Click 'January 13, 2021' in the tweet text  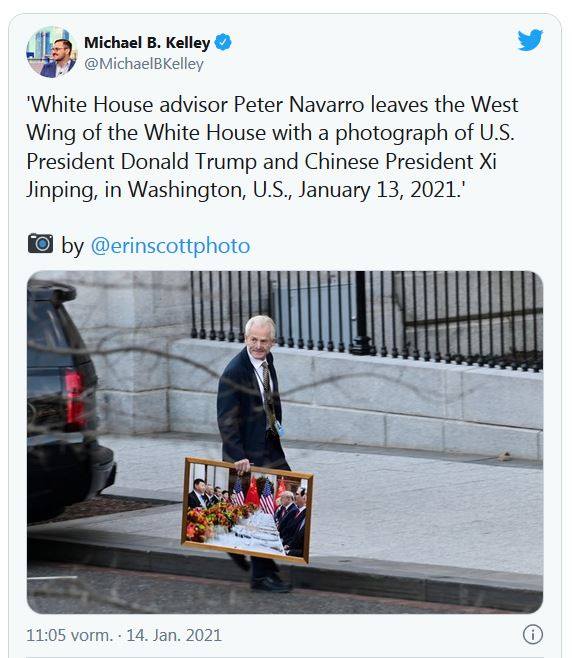click(377, 190)
